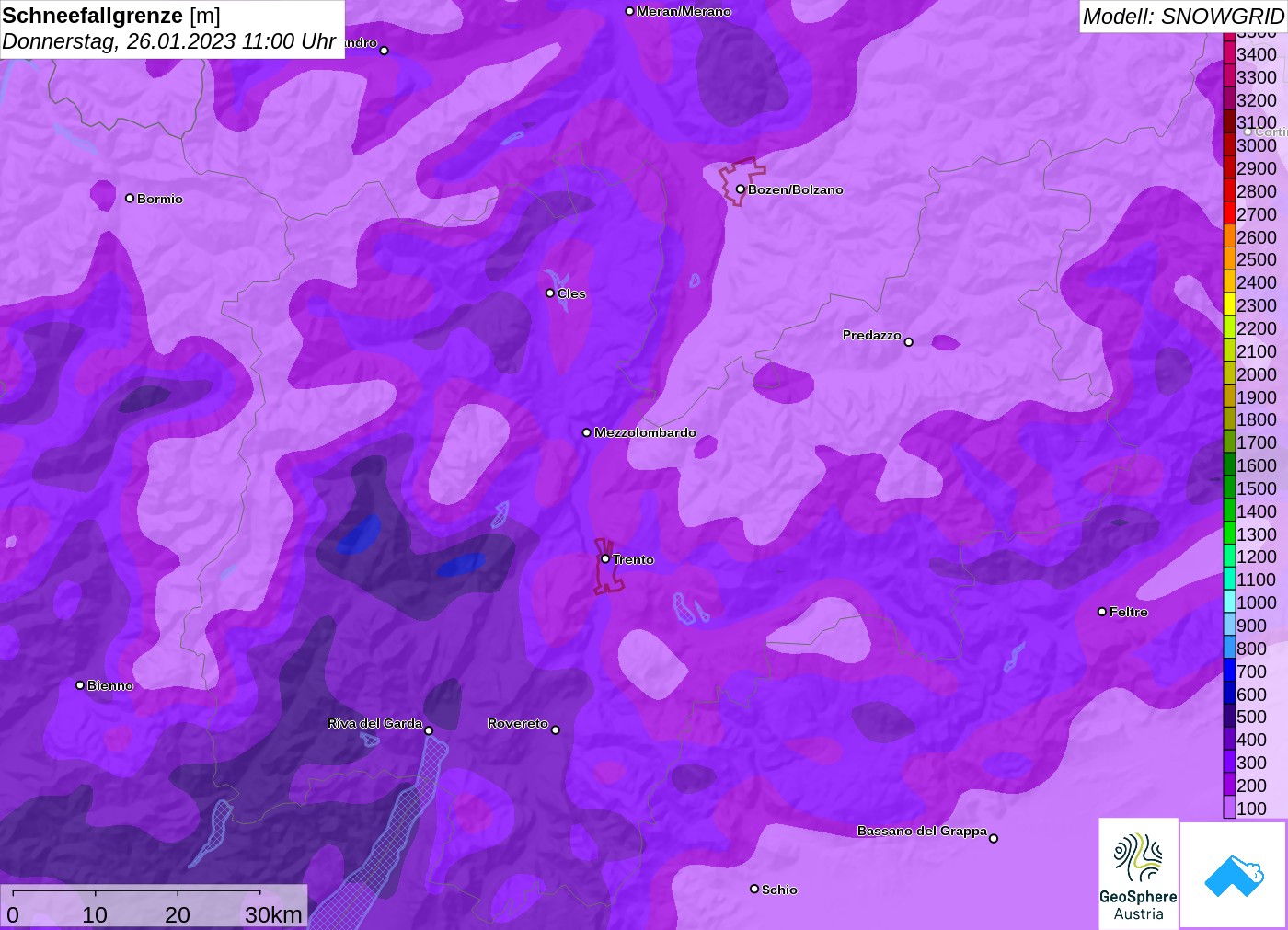
Task: Click the Bienno marker dot
Action: [80, 684]
